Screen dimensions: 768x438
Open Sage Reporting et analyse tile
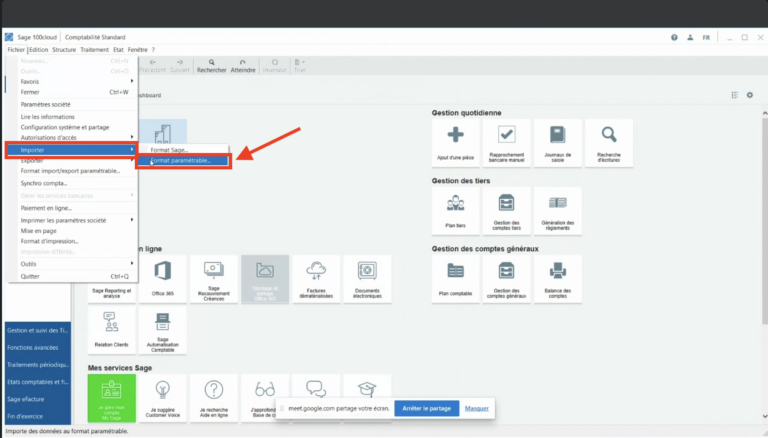click(x=112, y=293)
